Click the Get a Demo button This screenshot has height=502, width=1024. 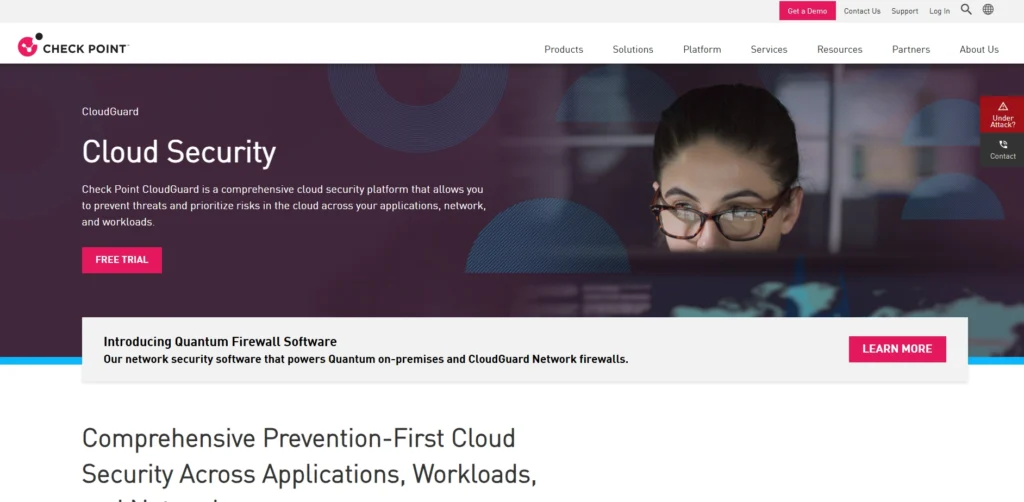(807, 11)
